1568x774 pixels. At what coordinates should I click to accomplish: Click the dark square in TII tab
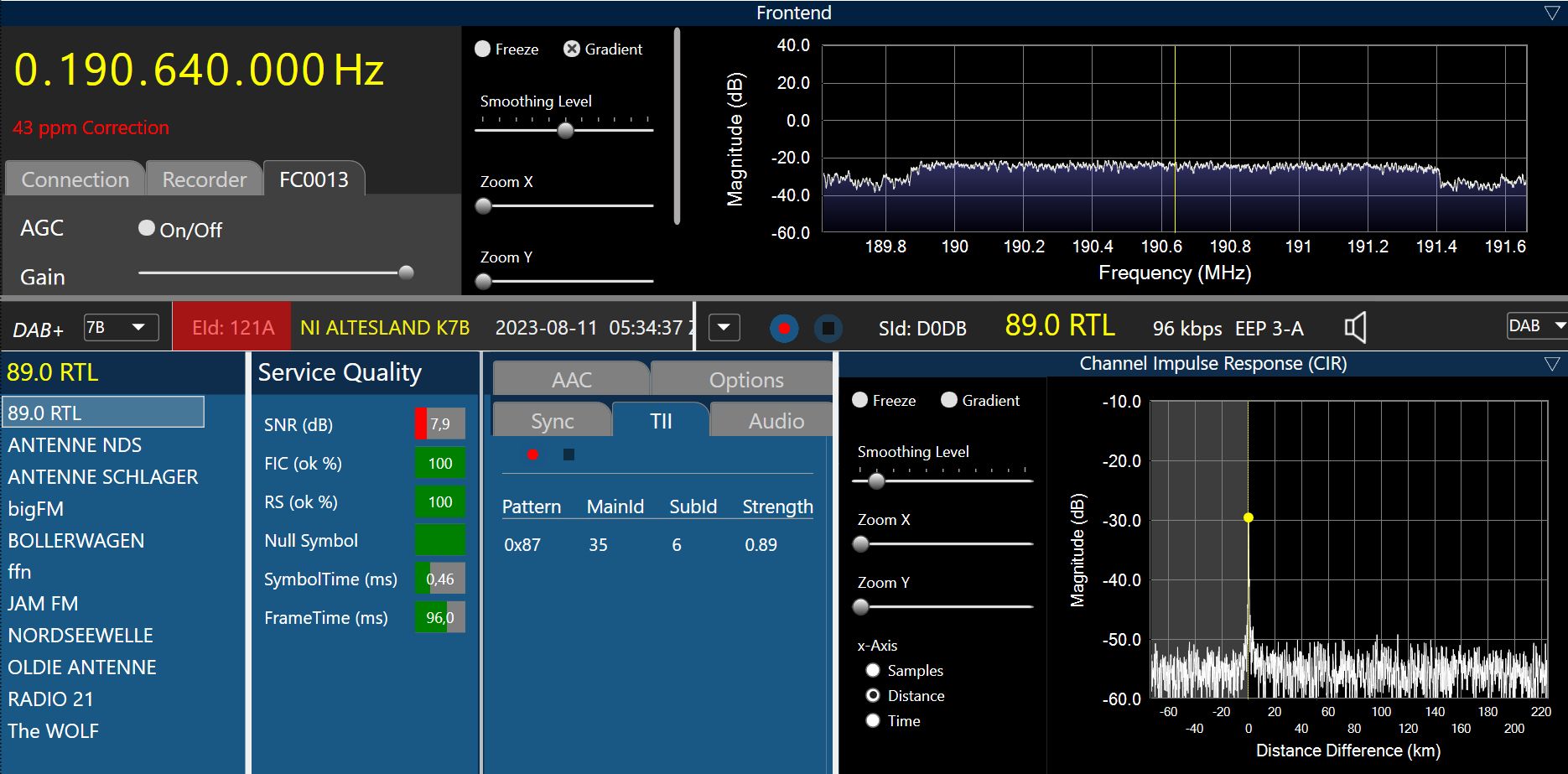pyautogui.click(x=569, y=455)
